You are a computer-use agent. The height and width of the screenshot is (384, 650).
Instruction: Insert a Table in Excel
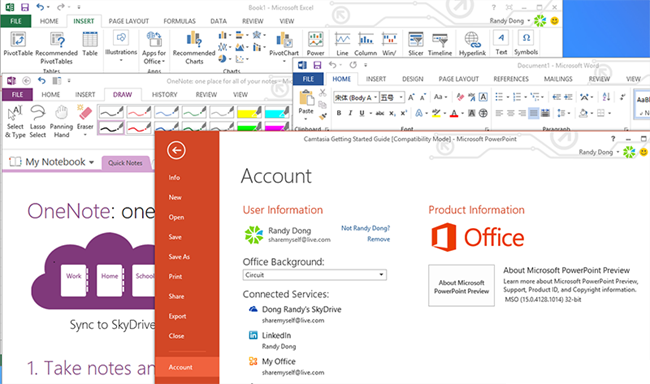pyautogui.click(x=90, y=44)
